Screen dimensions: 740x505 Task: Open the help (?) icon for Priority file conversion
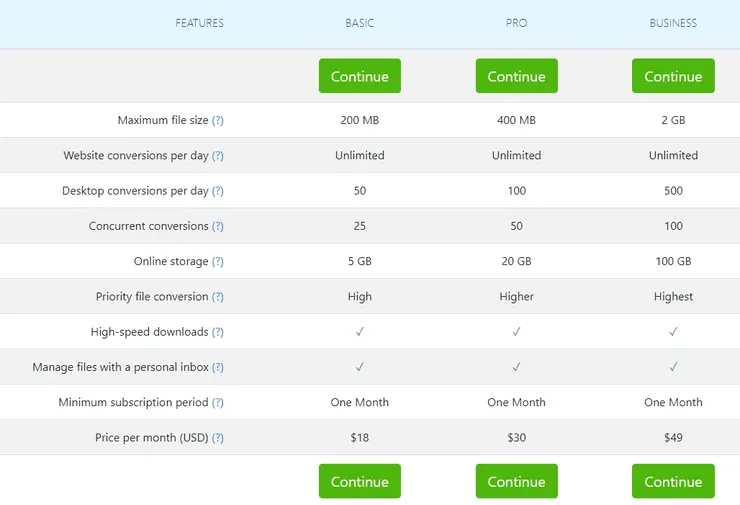218,297
